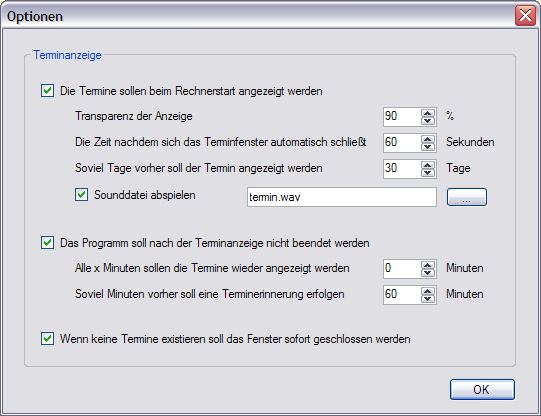The height and width of the screenshot is (416, 541).
Task: Increase Terminerinnerung minutes with up arrow
Action: click(428, 291)
